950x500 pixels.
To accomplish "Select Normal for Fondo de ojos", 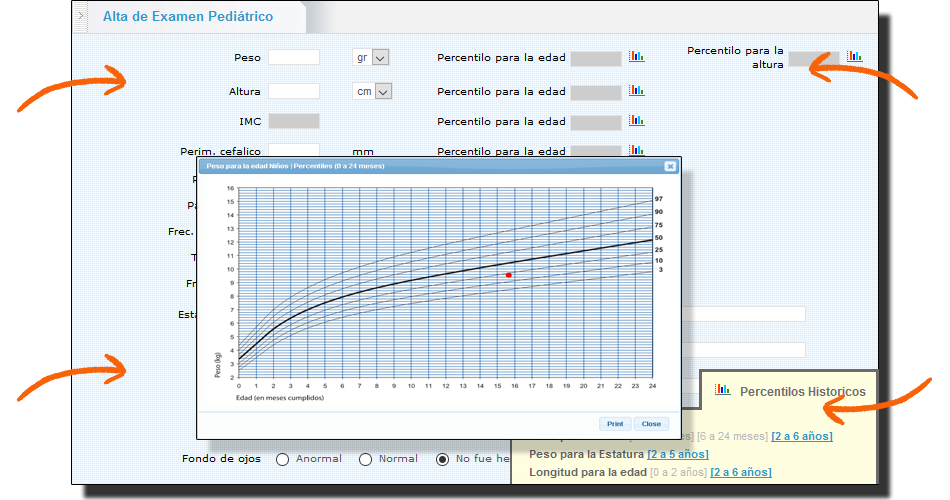I will pos(366,460).
